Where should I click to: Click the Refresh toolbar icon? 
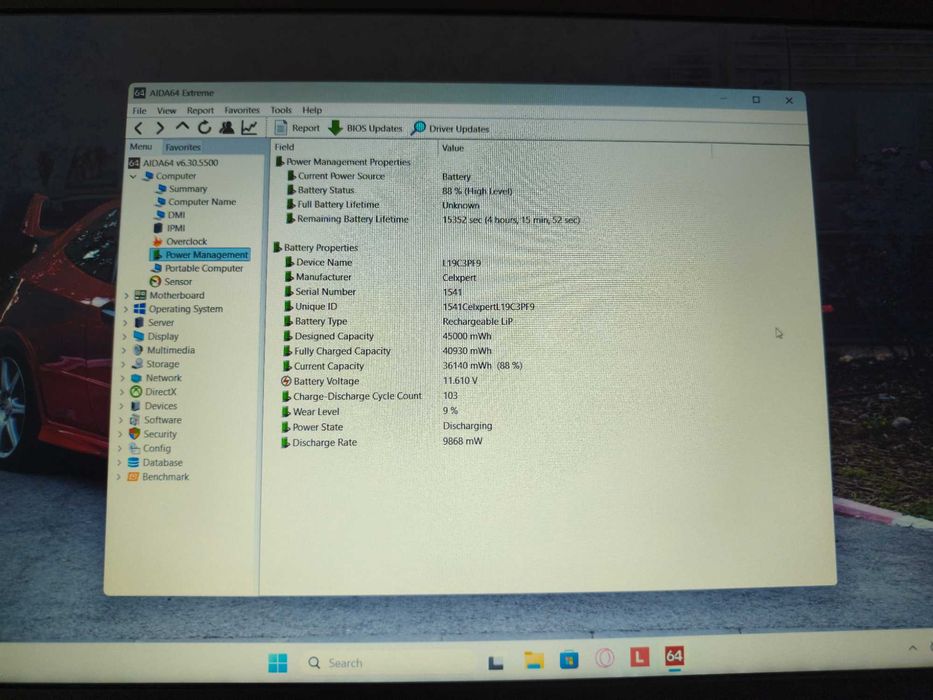point(204,127)
